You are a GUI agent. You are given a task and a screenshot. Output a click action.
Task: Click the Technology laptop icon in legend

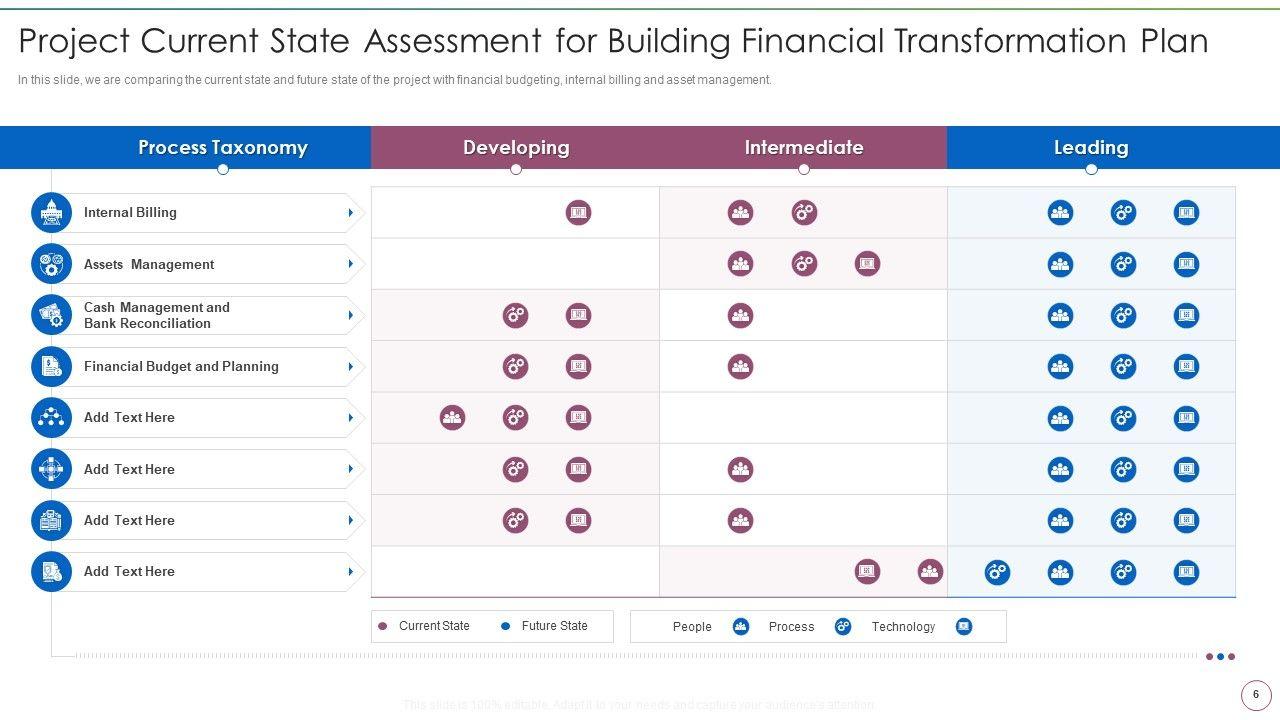click(964, 627)
